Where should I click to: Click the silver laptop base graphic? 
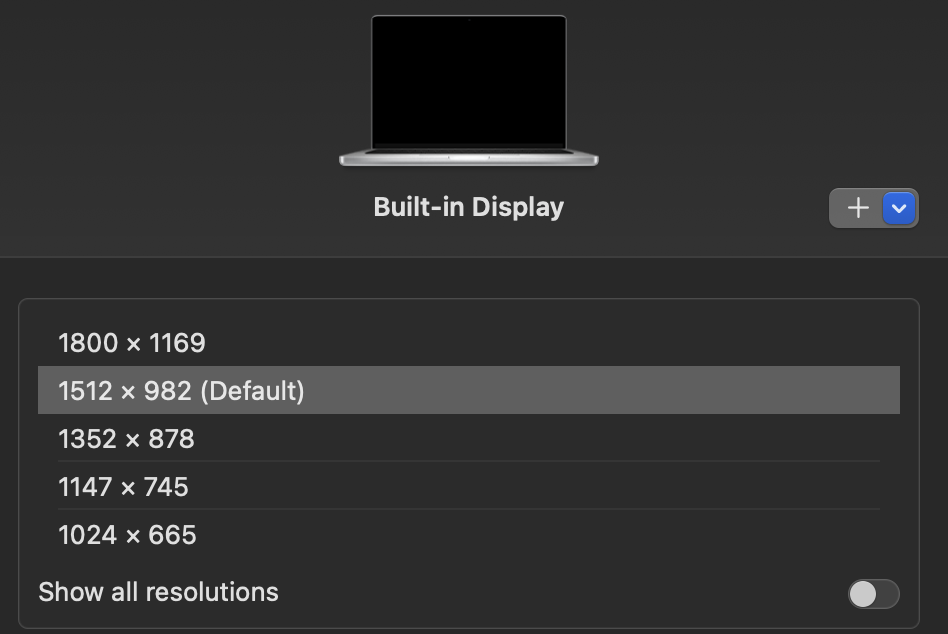pyautogui.click(x=469, y=158)
